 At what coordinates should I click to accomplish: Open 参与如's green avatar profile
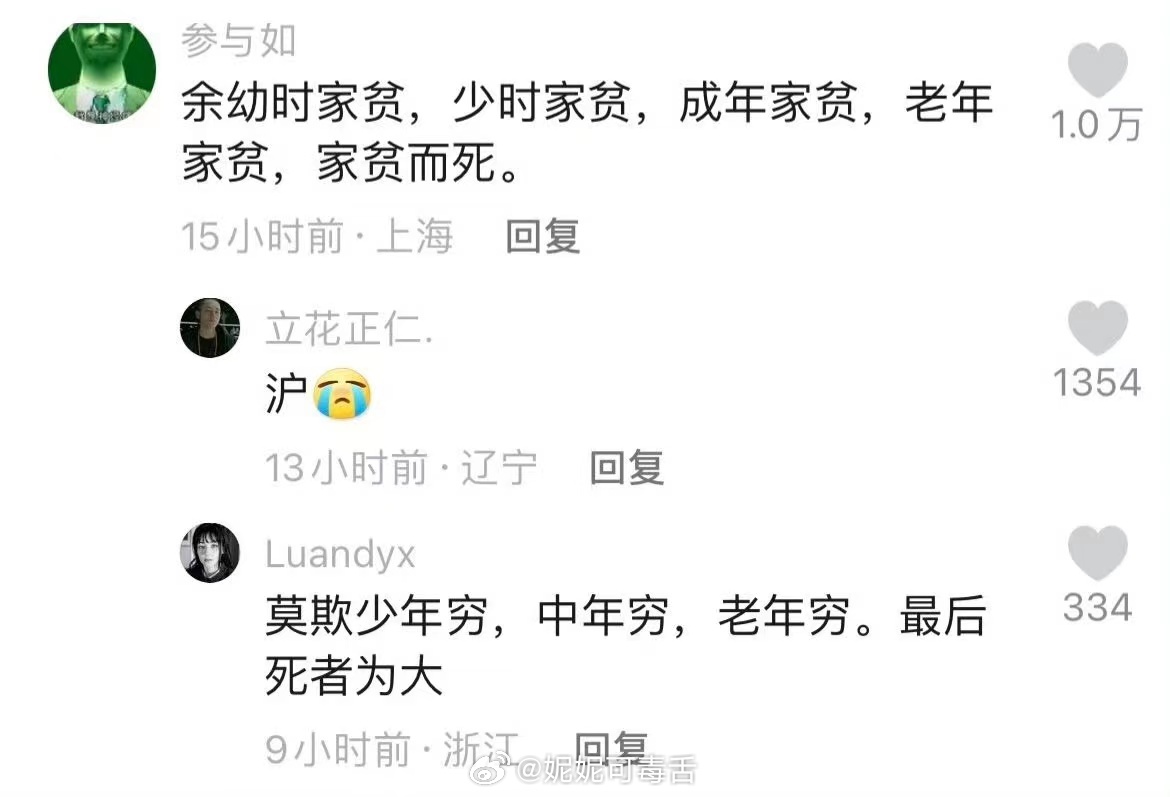click(x=102, y=72)
